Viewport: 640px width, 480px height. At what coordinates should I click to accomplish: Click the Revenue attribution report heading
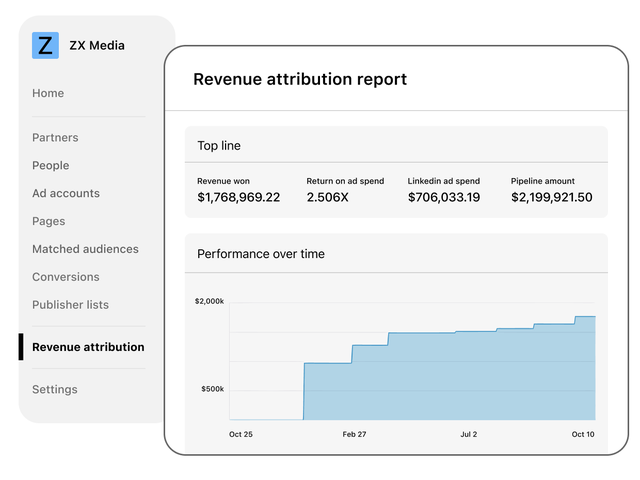click(x=300, y=79)
